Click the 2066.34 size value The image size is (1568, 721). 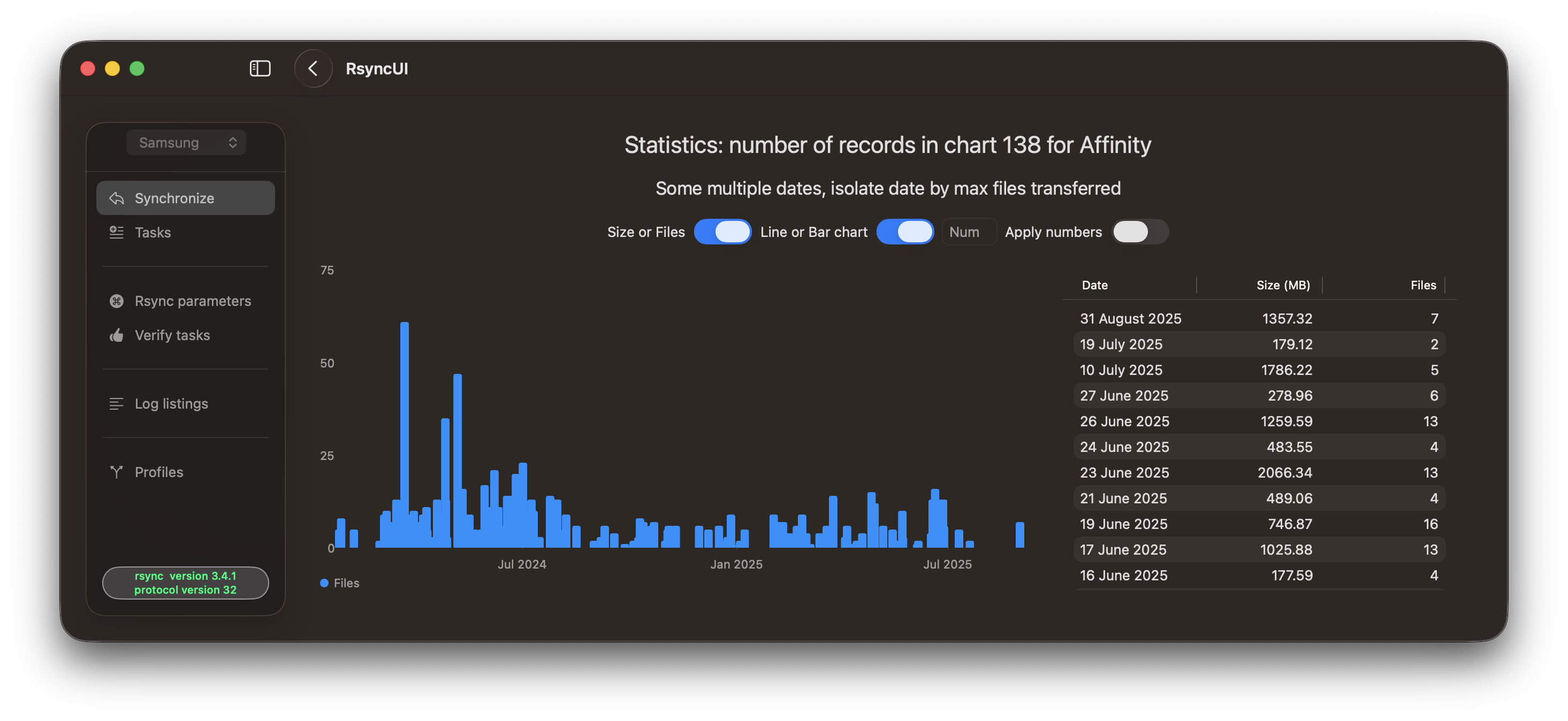click(x=1285, y=473)
